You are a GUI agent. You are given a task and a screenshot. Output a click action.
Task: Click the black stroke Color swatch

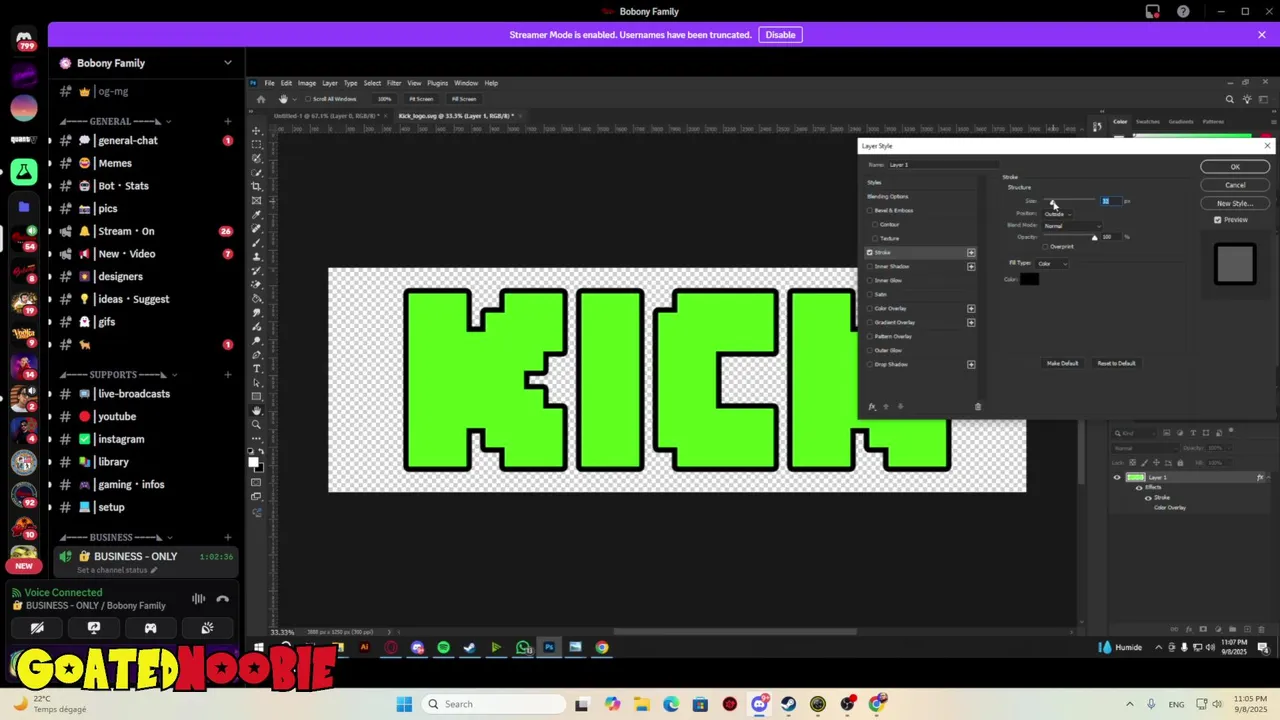(1029, 279)
